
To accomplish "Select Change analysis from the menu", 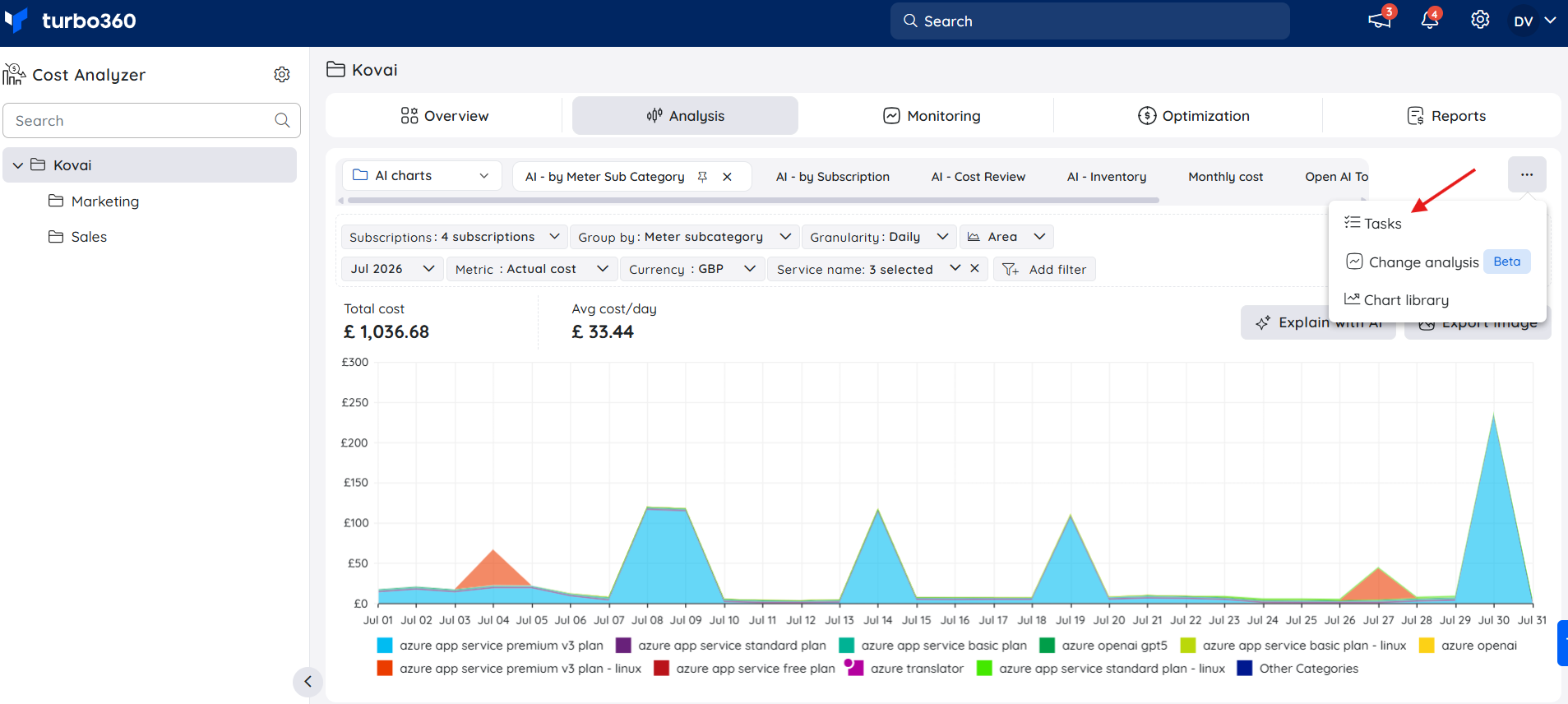I will [x=1436, y=262].
